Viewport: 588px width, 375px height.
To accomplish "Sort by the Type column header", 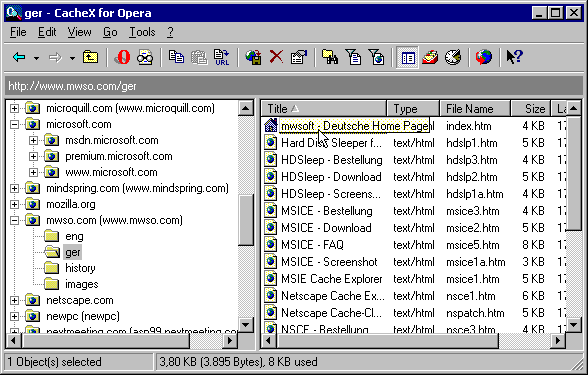I will pyautogui.click(x=413, y=109).
